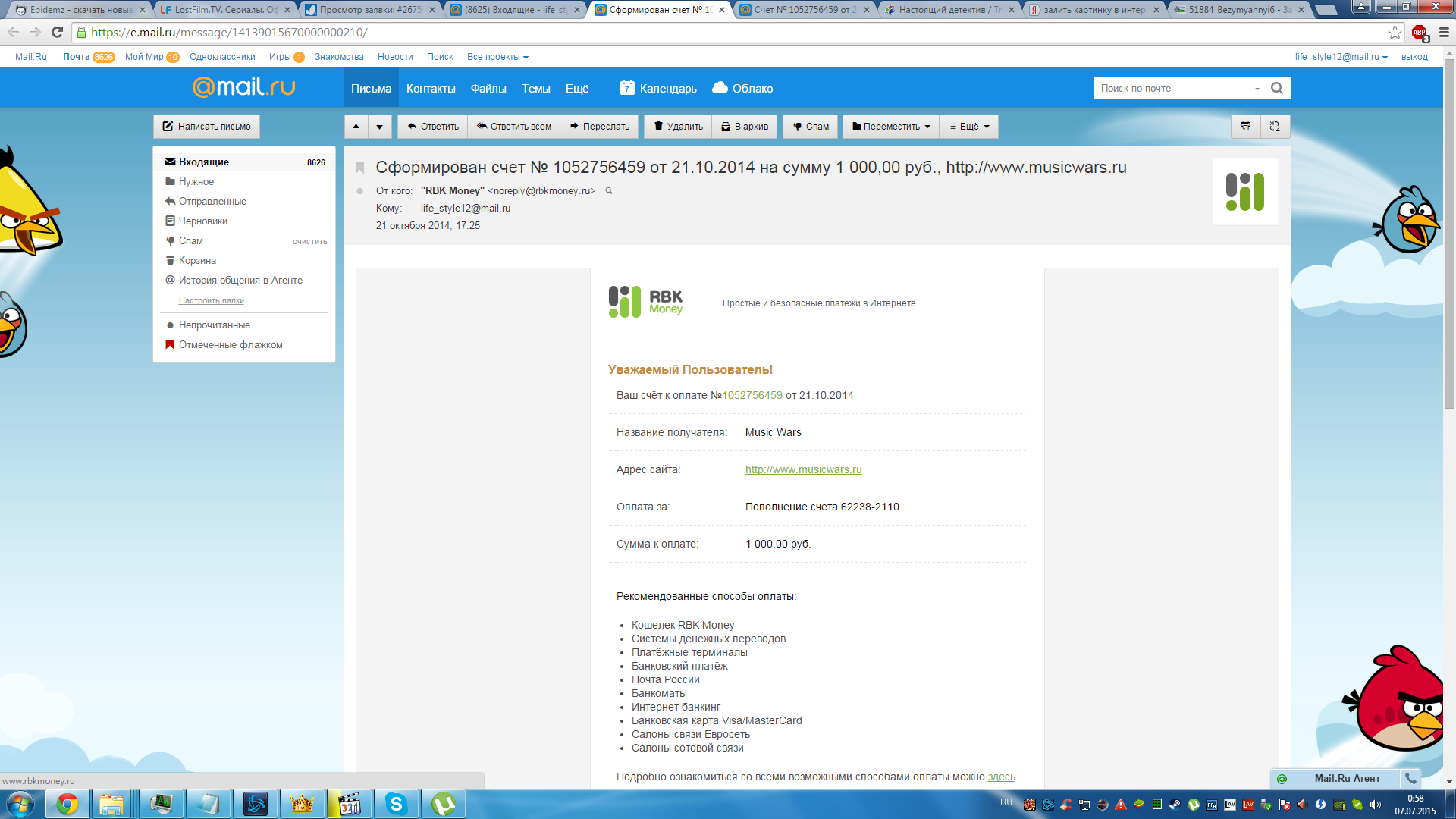Open the Переместить dropdown
1456x819 pixels.
(x=891, y=127)
